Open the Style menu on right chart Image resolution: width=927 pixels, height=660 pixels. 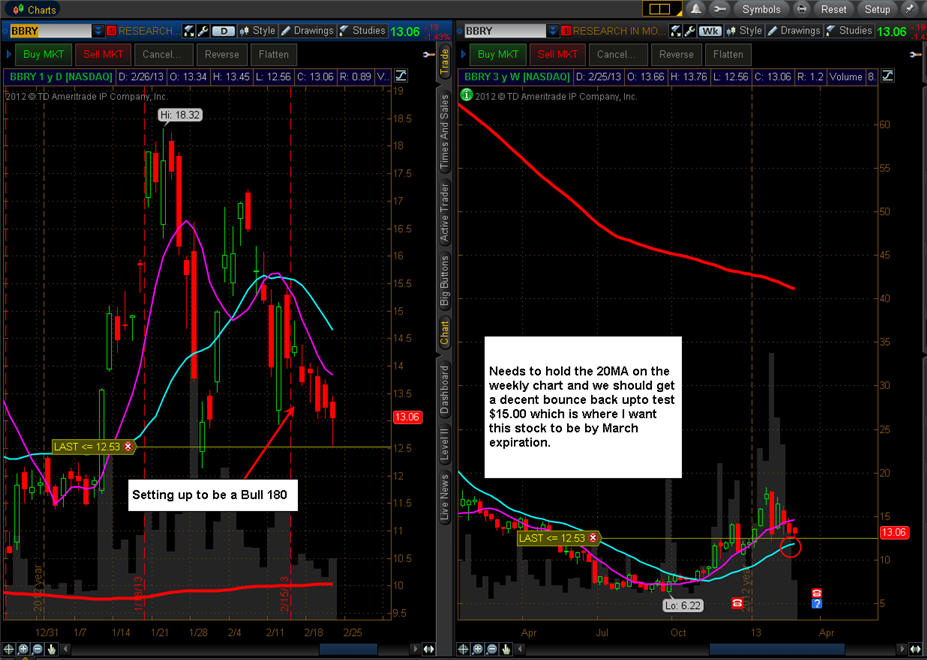pyautogui.click(x=744, y=31)
